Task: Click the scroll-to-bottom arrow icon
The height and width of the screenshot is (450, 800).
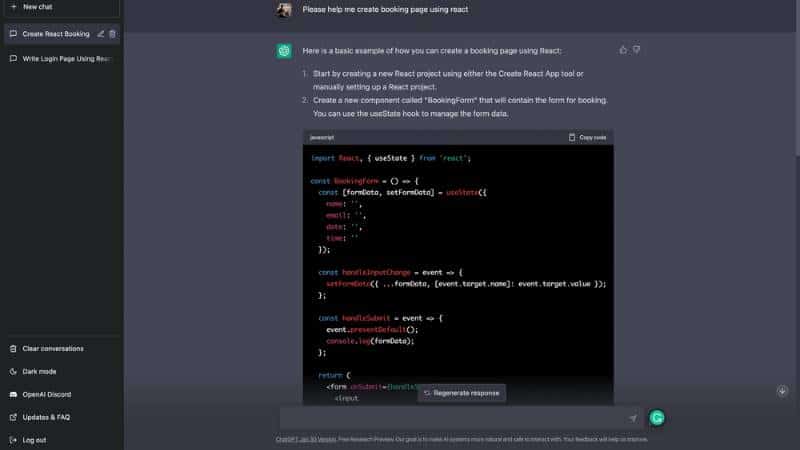Action: click(x=782, y=391)
